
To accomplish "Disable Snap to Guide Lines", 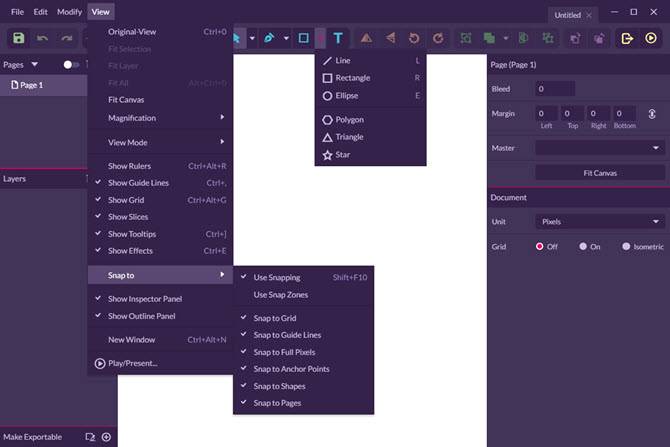I will 303,335.
